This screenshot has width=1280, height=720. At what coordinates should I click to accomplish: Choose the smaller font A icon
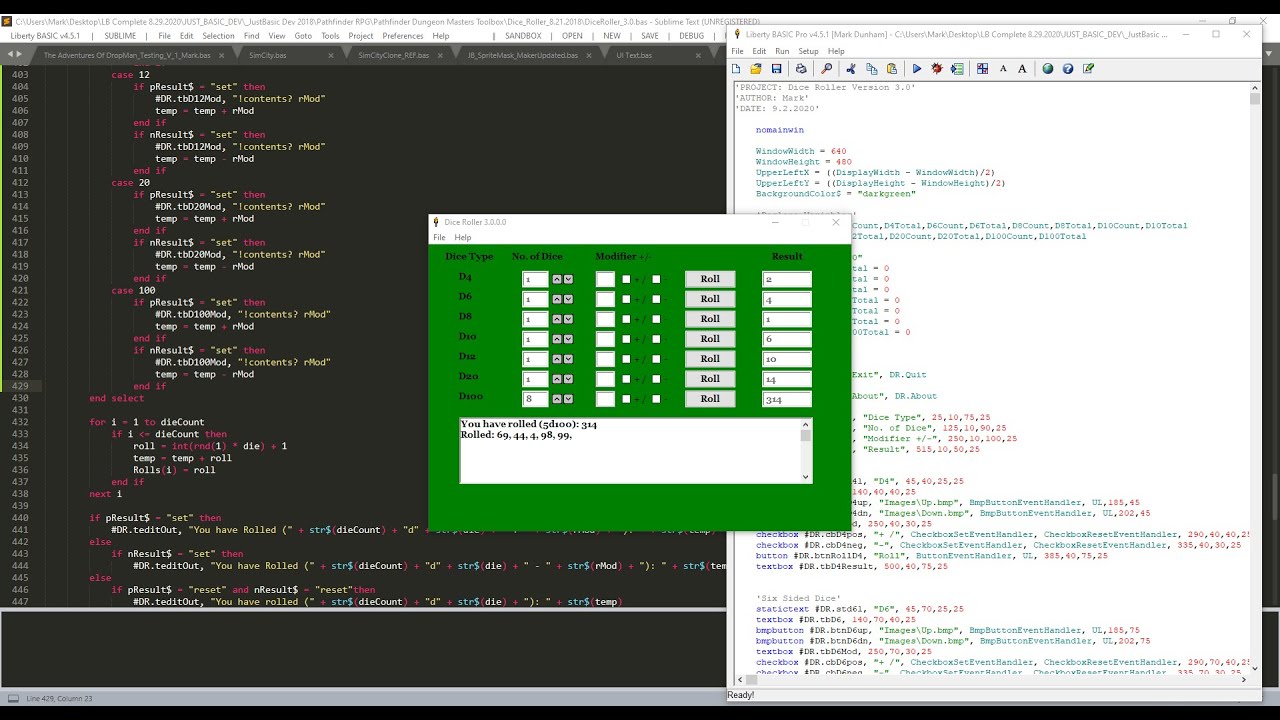(1003, 69)
